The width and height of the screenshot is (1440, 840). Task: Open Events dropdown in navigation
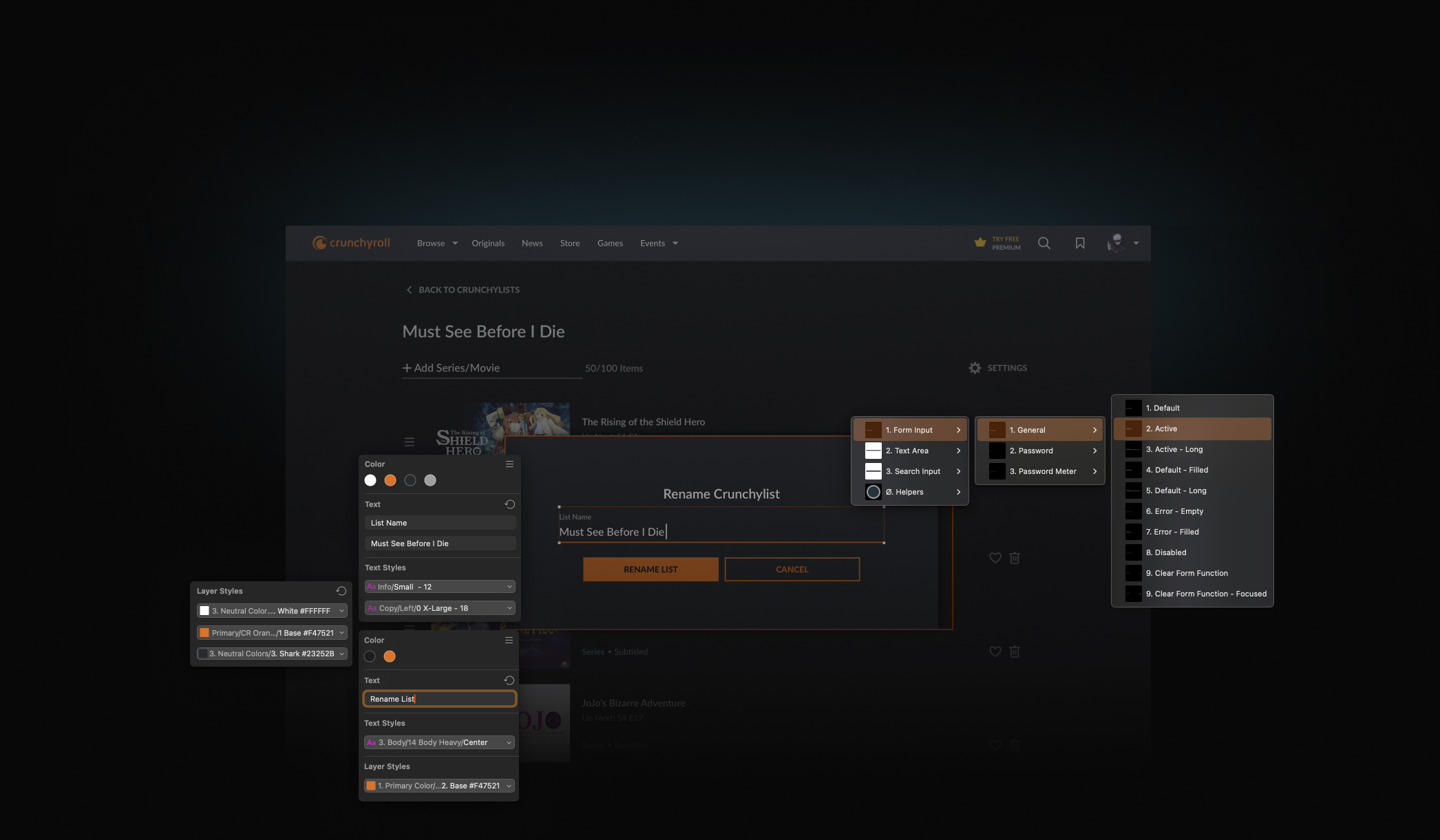click(659, 244)
